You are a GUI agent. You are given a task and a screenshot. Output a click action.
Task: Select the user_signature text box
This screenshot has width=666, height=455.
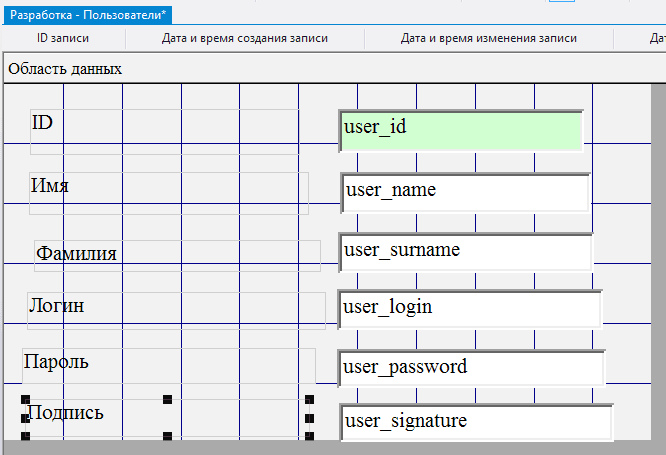click(476, 422)
